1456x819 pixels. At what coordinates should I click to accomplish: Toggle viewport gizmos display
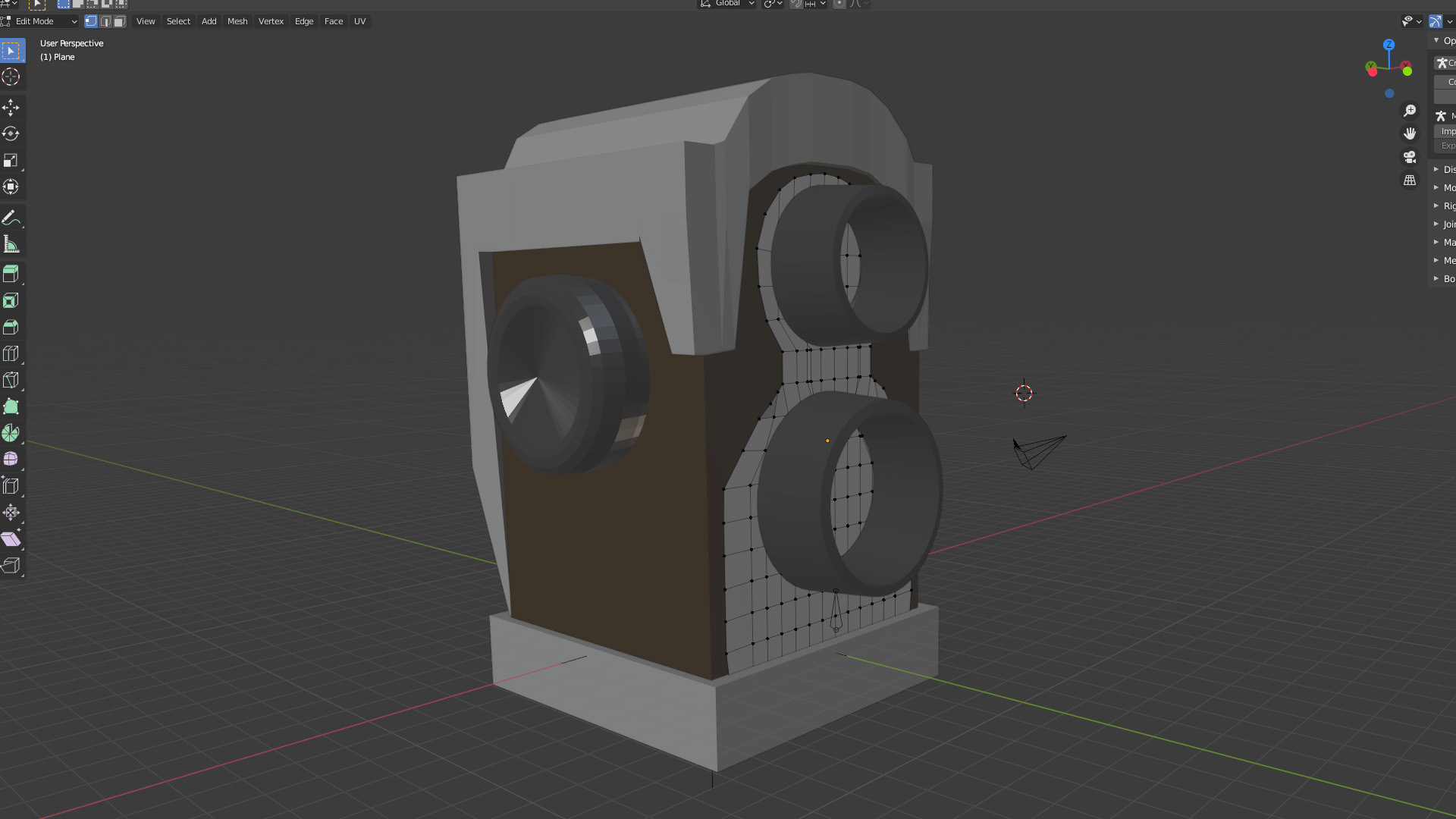(1436, 21)
